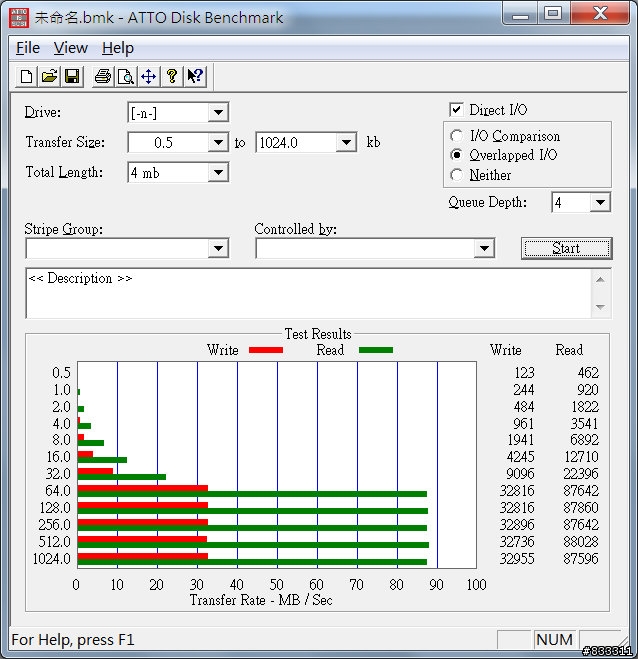
Task: Click the ATTO application icon in title bar
Action: click(x=19, y=17)
